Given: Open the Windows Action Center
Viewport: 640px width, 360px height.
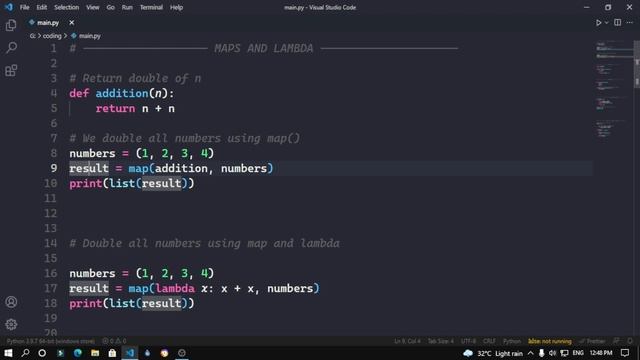Looking at the screenshot, I should coord(625,353).
